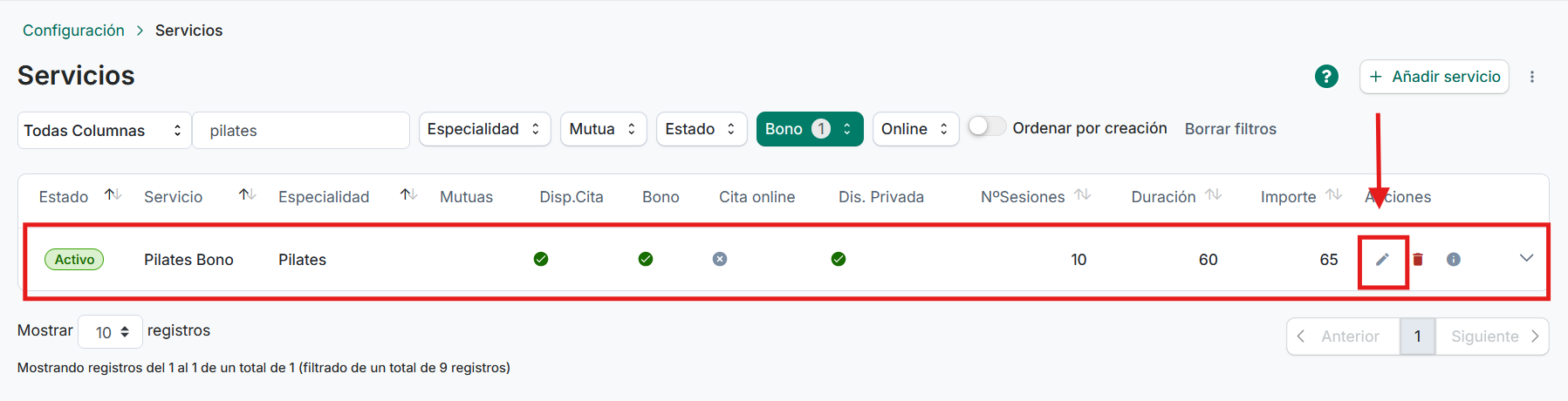Sort by Duración column arrows
Viewport: 1568px width, 401px height.
1213,195
